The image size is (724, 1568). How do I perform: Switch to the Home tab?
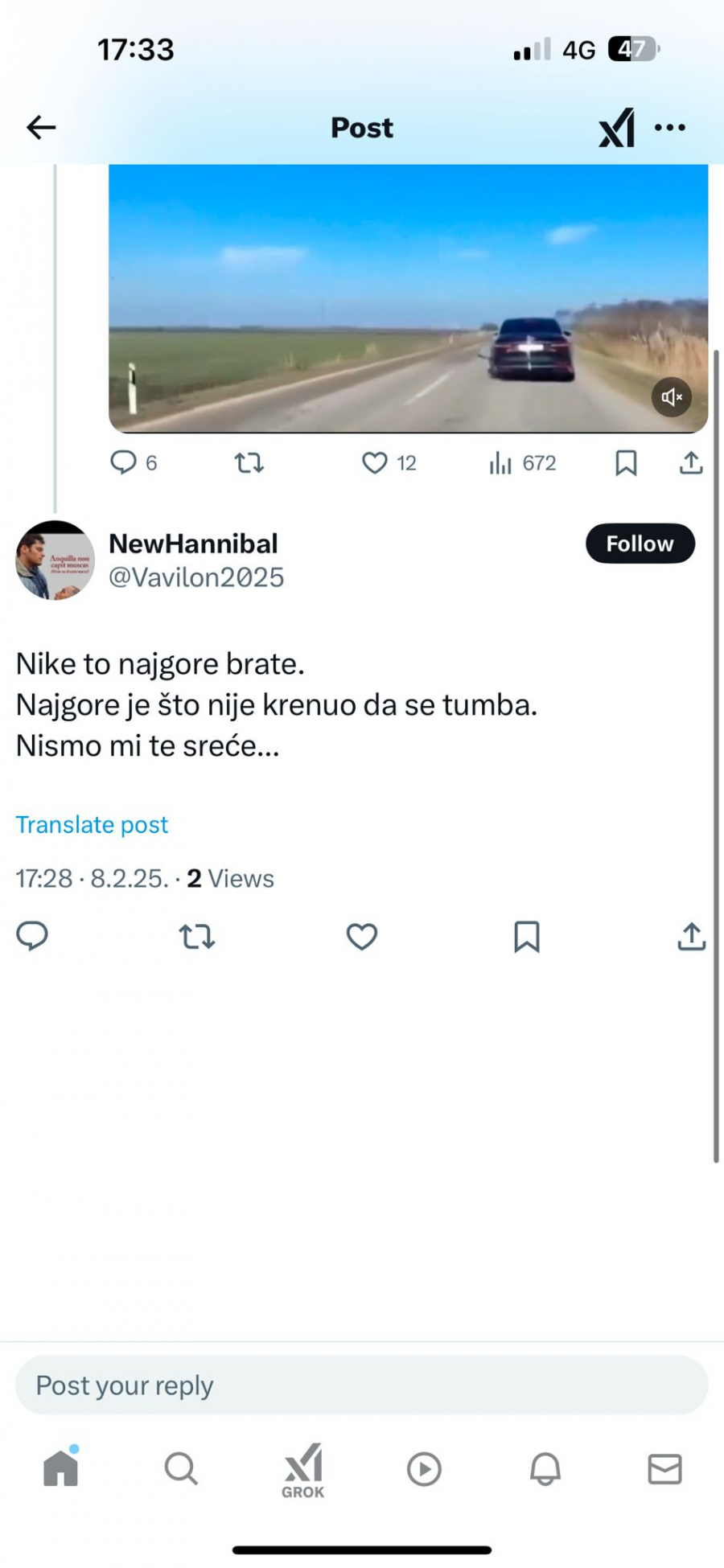click(x=60, y=1469)
